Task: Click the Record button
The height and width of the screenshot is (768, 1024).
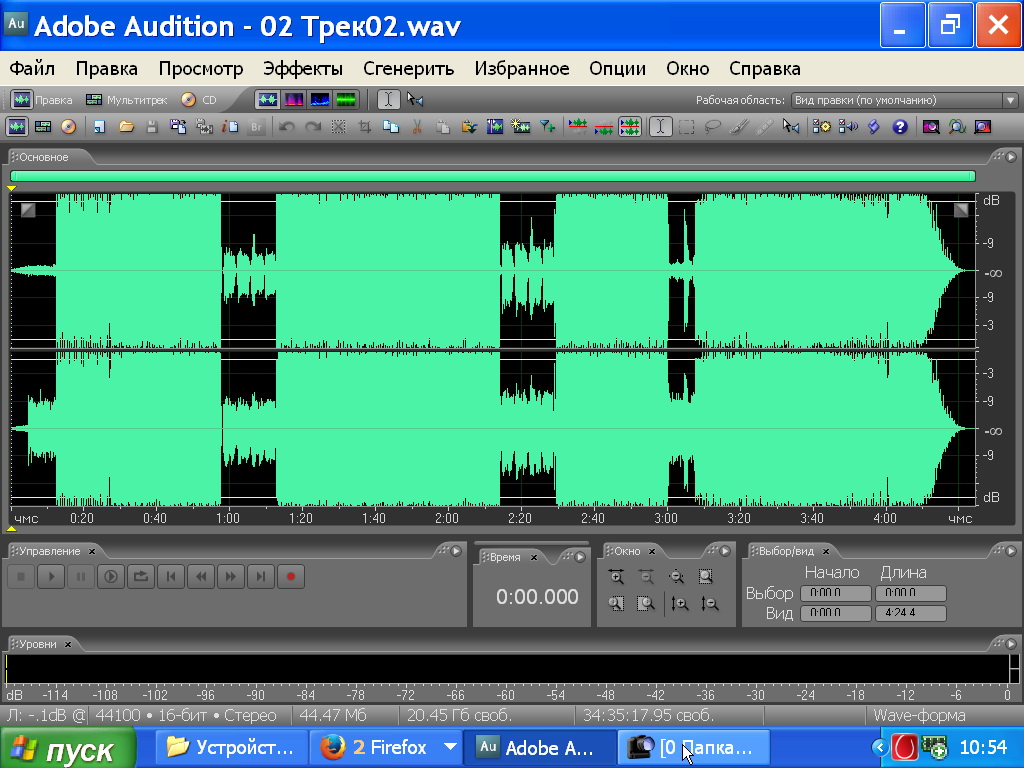Action: pos(291,577)
